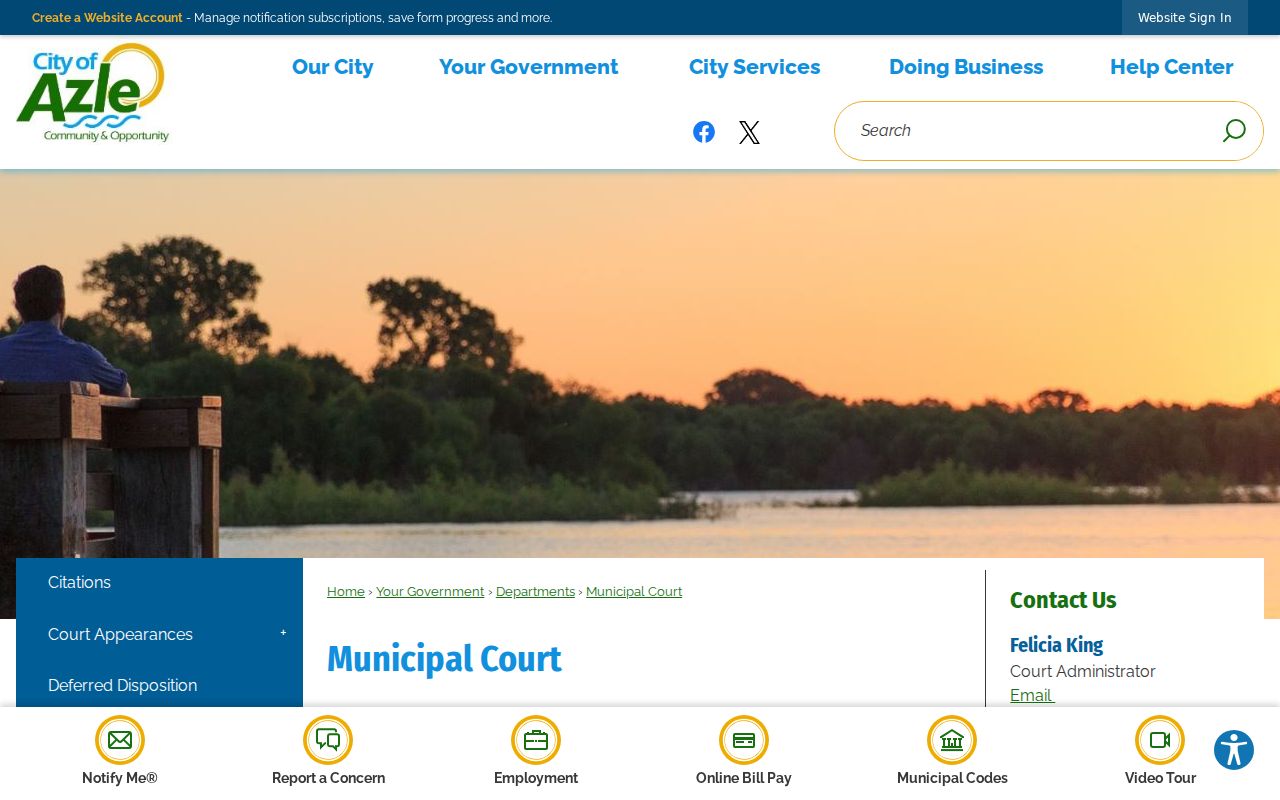
Task: Open Court Appearances in side menu
Action: 120,635
